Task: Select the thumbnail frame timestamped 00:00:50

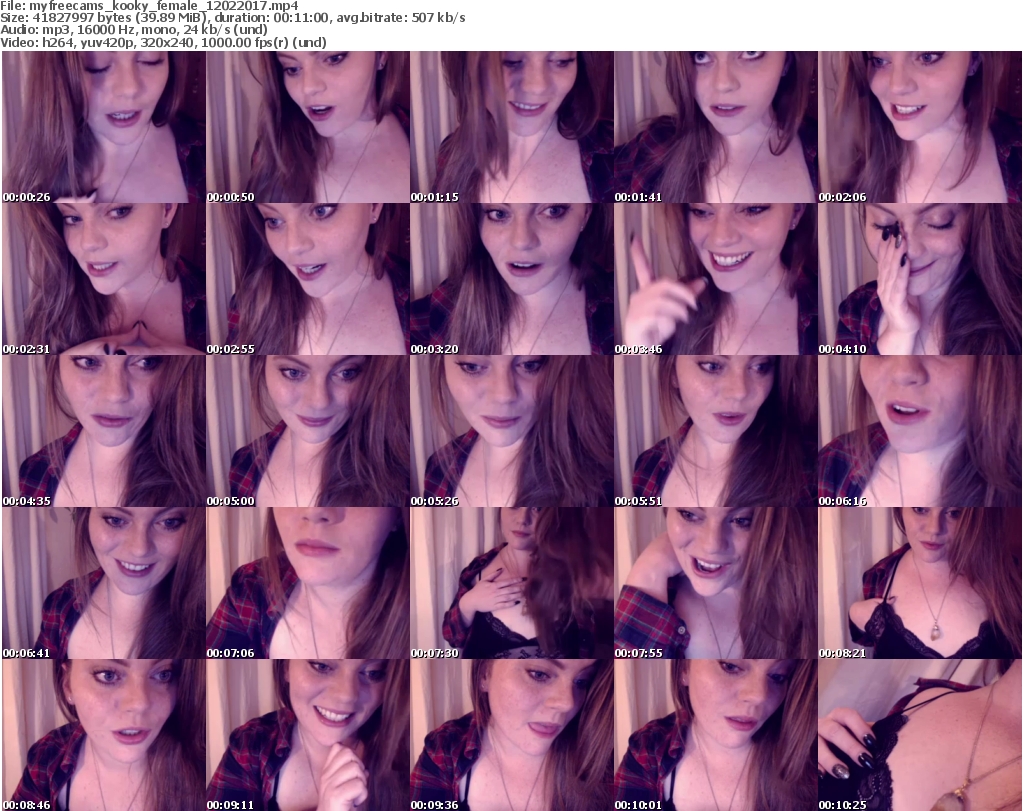Action: coord(308,127)
